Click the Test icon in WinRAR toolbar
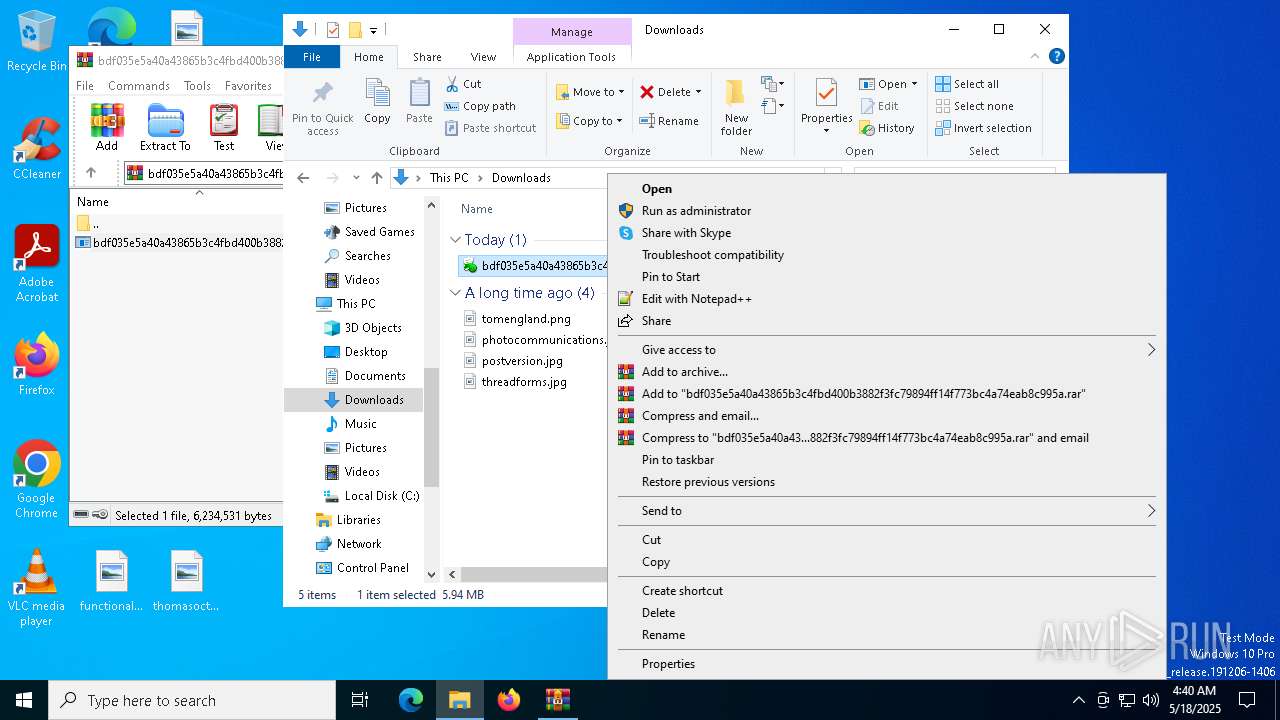 click(224, 127)
